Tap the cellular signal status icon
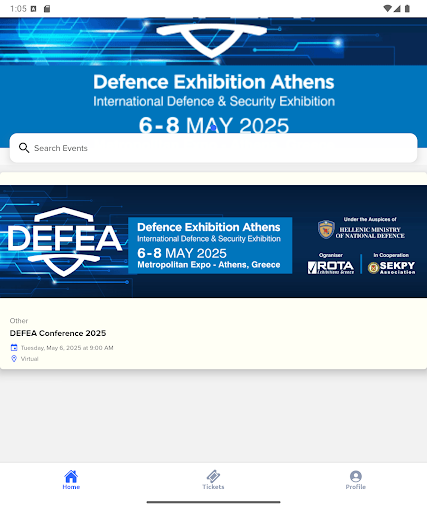Screen dimensions: 427x512 (x=397, y=9)
